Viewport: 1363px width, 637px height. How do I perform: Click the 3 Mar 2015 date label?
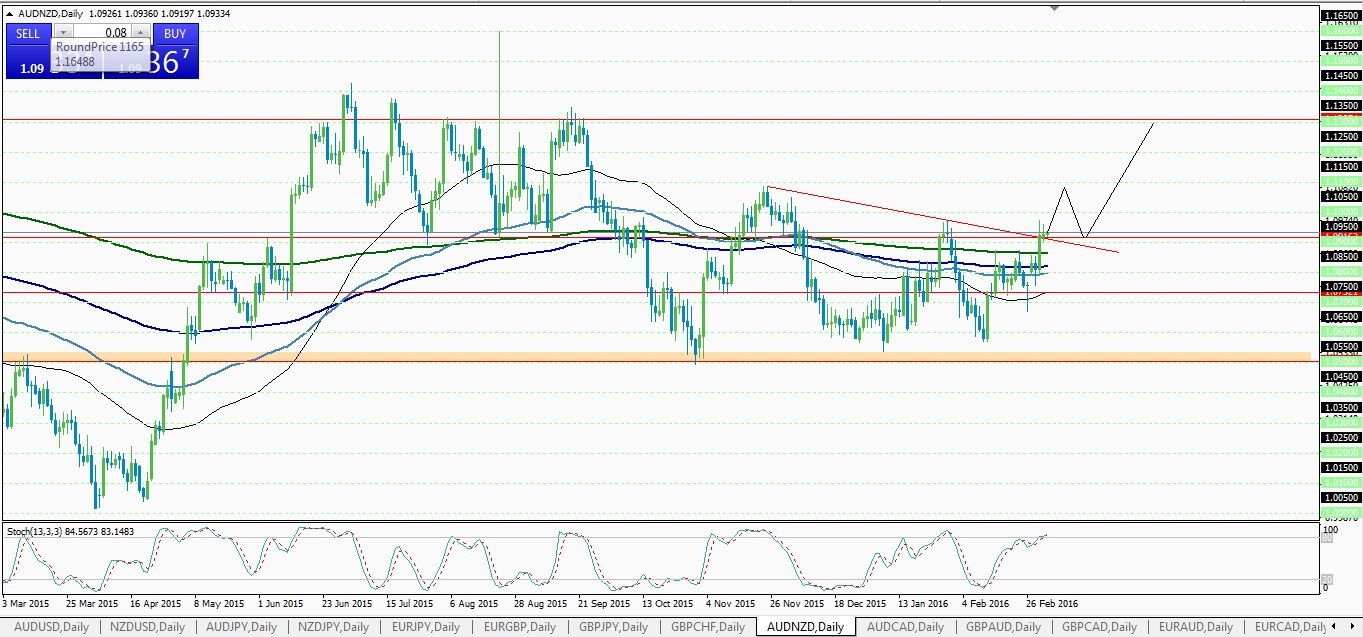[26, 604]
